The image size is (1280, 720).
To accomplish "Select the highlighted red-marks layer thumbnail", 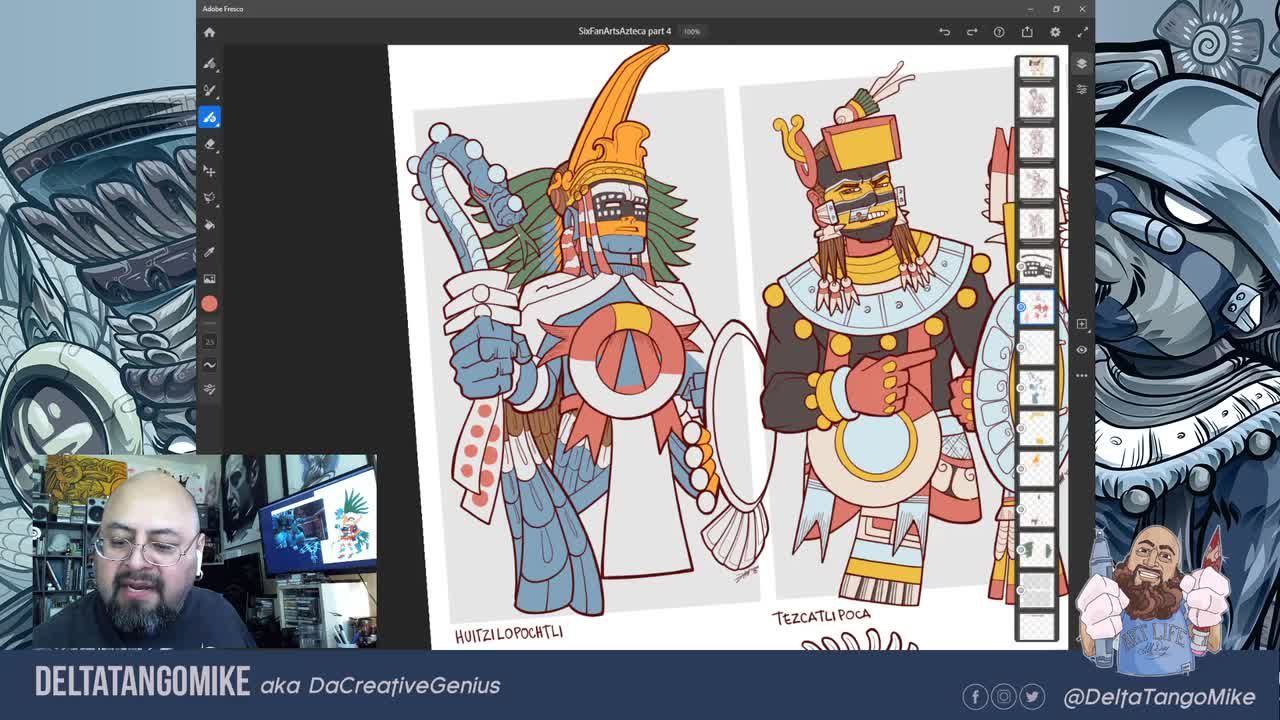I will tap(1036, 307).
